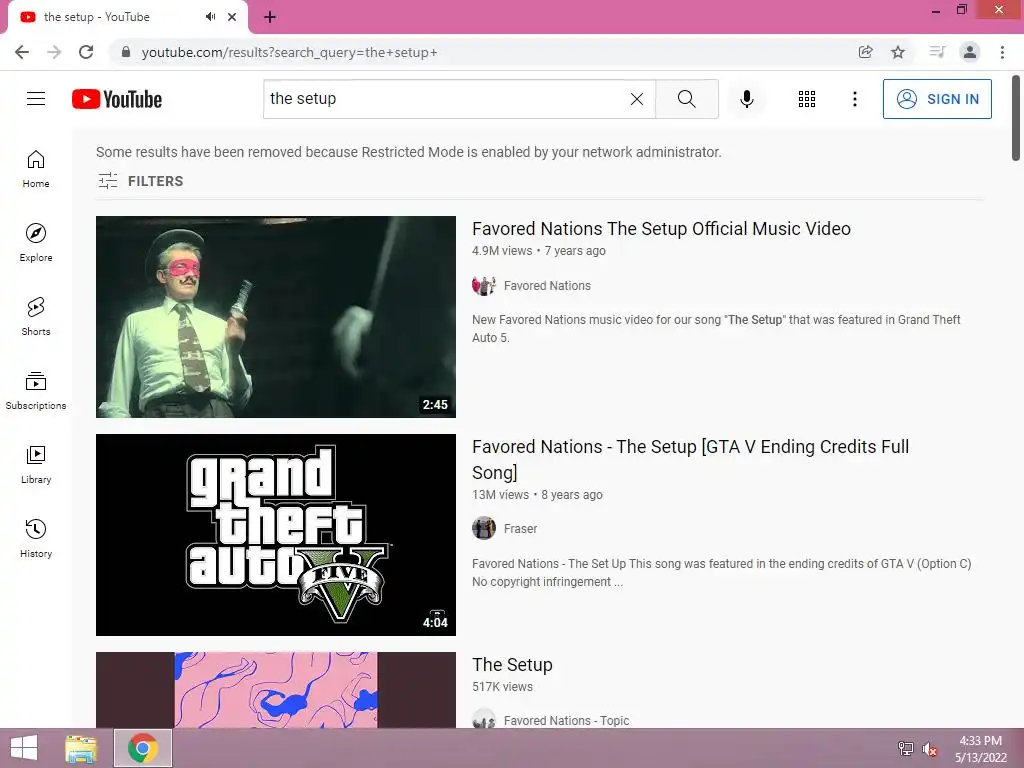Select the 'the setup - YouTube' tab
This screenshot has width=1024, height=768.
coord(127,18)
